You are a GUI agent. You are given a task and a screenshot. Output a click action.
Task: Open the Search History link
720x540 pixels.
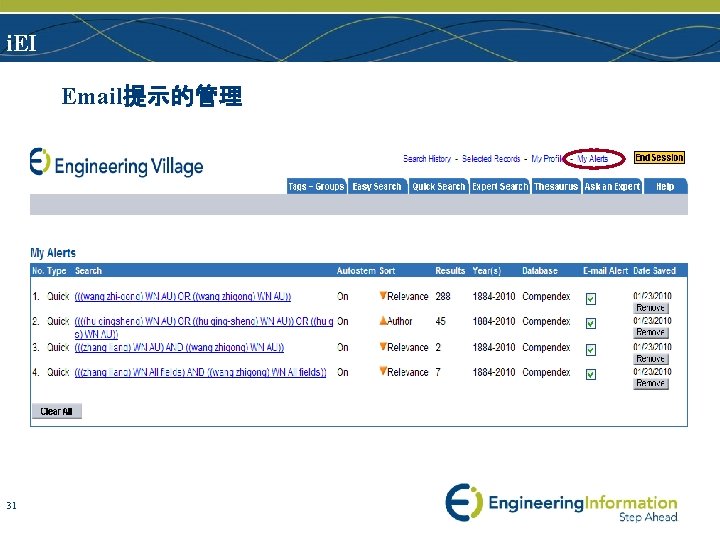click(x=427, y=158)
